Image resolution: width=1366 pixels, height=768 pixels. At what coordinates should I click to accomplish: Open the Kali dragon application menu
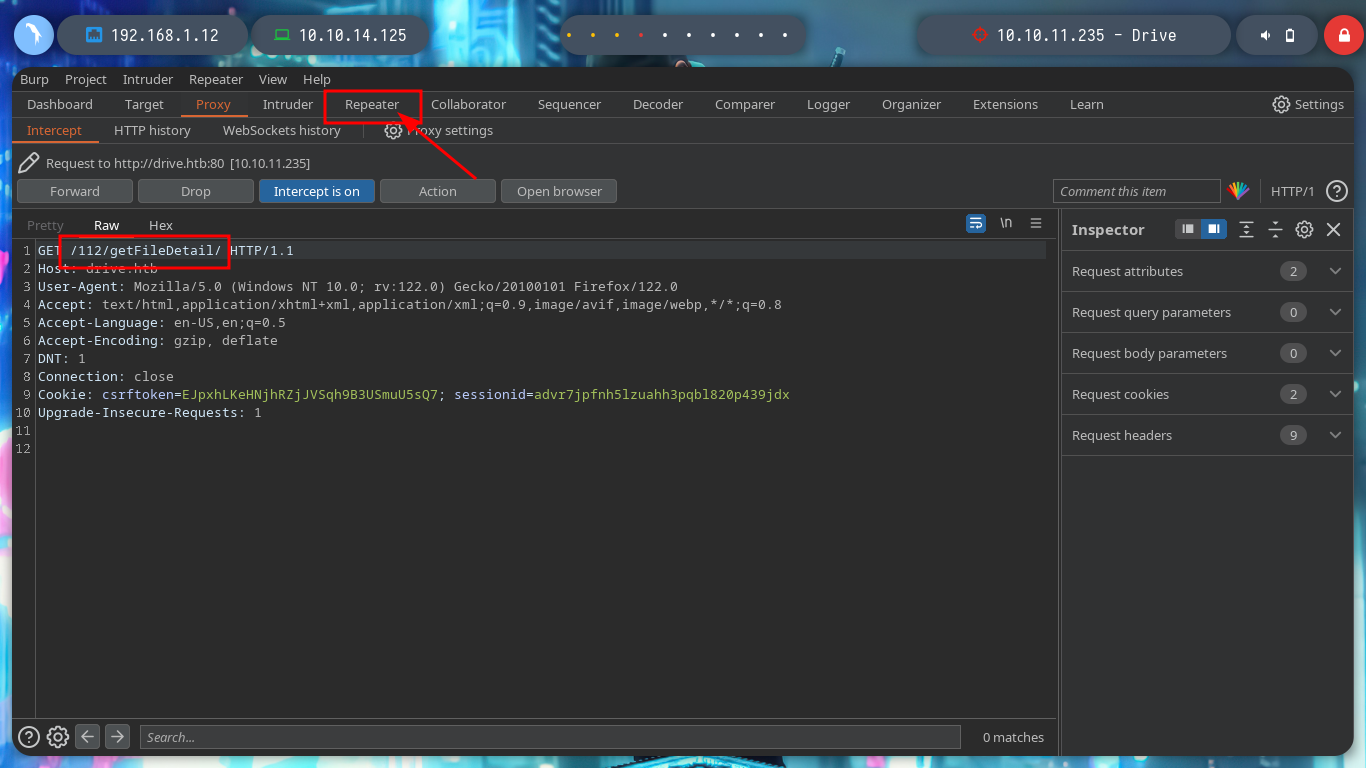pyautogui.click(x=33, y=35)
